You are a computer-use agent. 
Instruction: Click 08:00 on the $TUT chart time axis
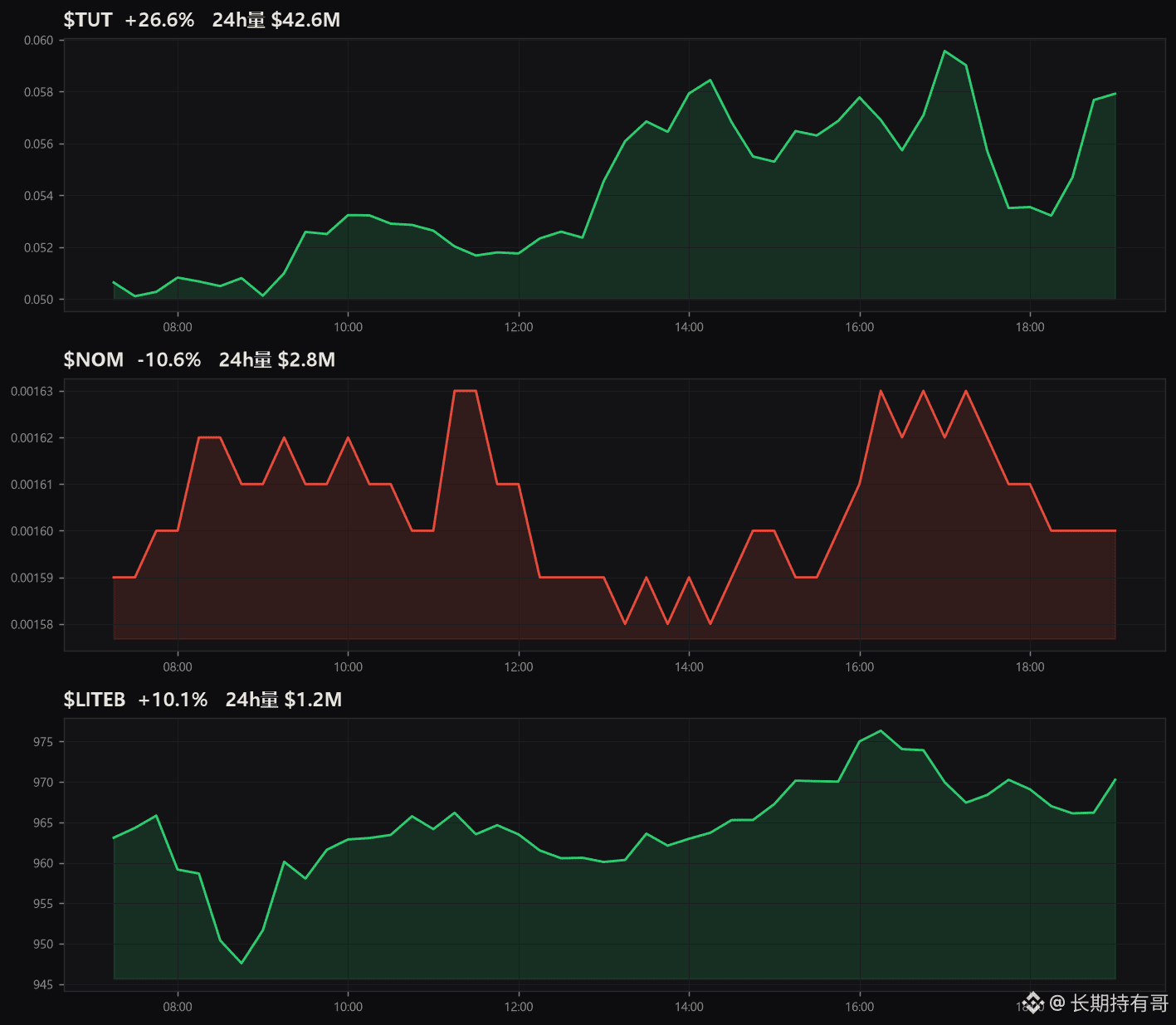click(x=178, y=327)
